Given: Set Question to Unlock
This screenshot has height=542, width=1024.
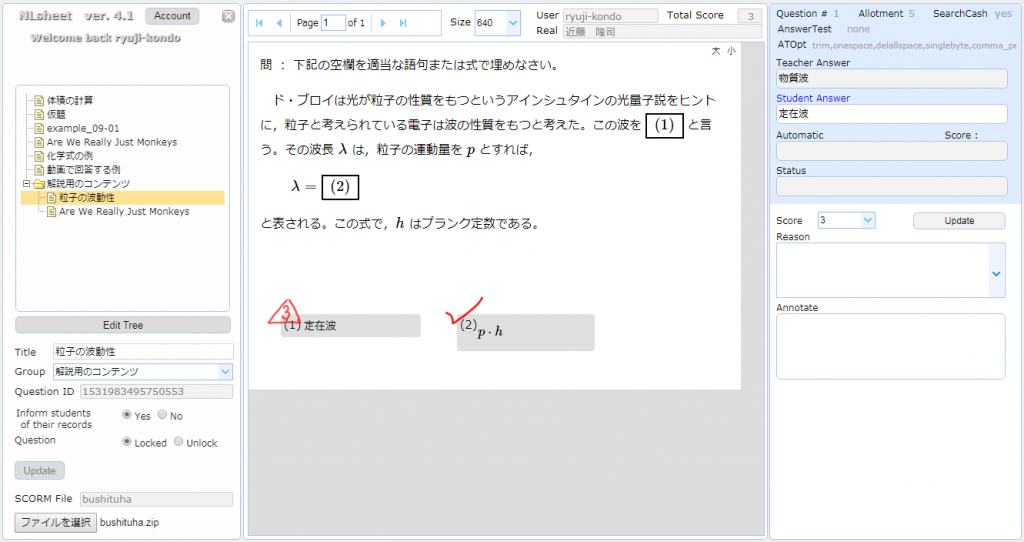Looking at the screenshot, I should coord(179,442).
